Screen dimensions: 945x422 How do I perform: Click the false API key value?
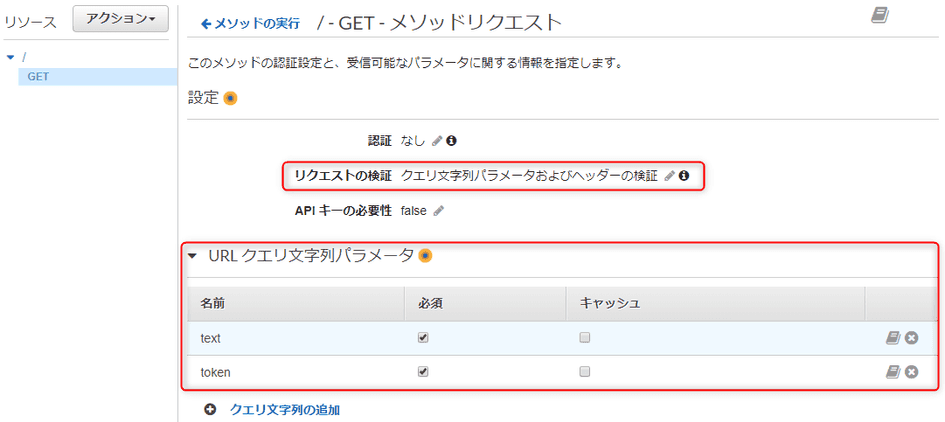click(x=413, y=211)
